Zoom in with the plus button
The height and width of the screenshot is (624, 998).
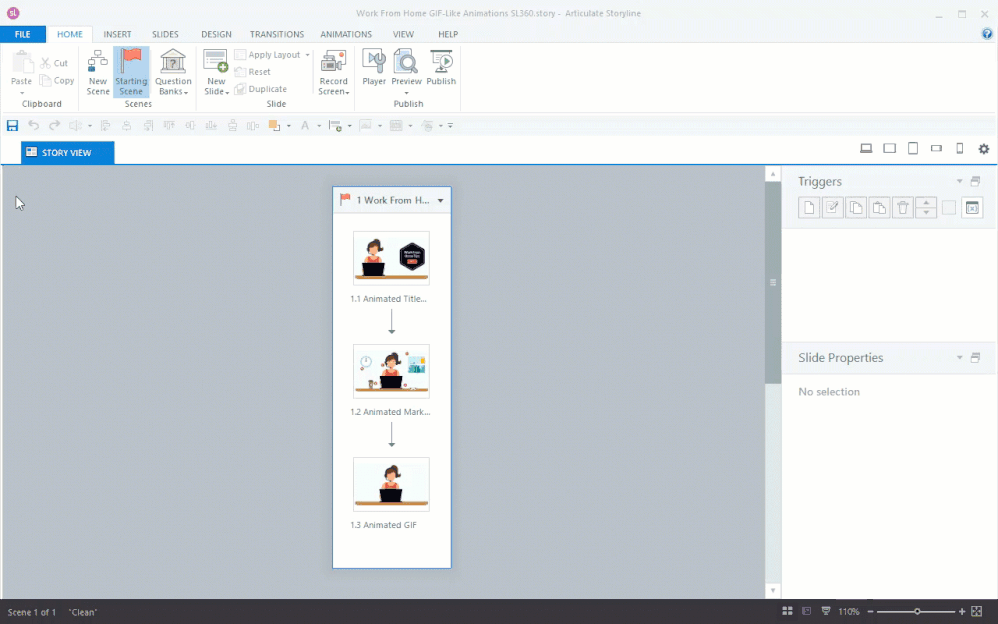(x=962, y=612)
